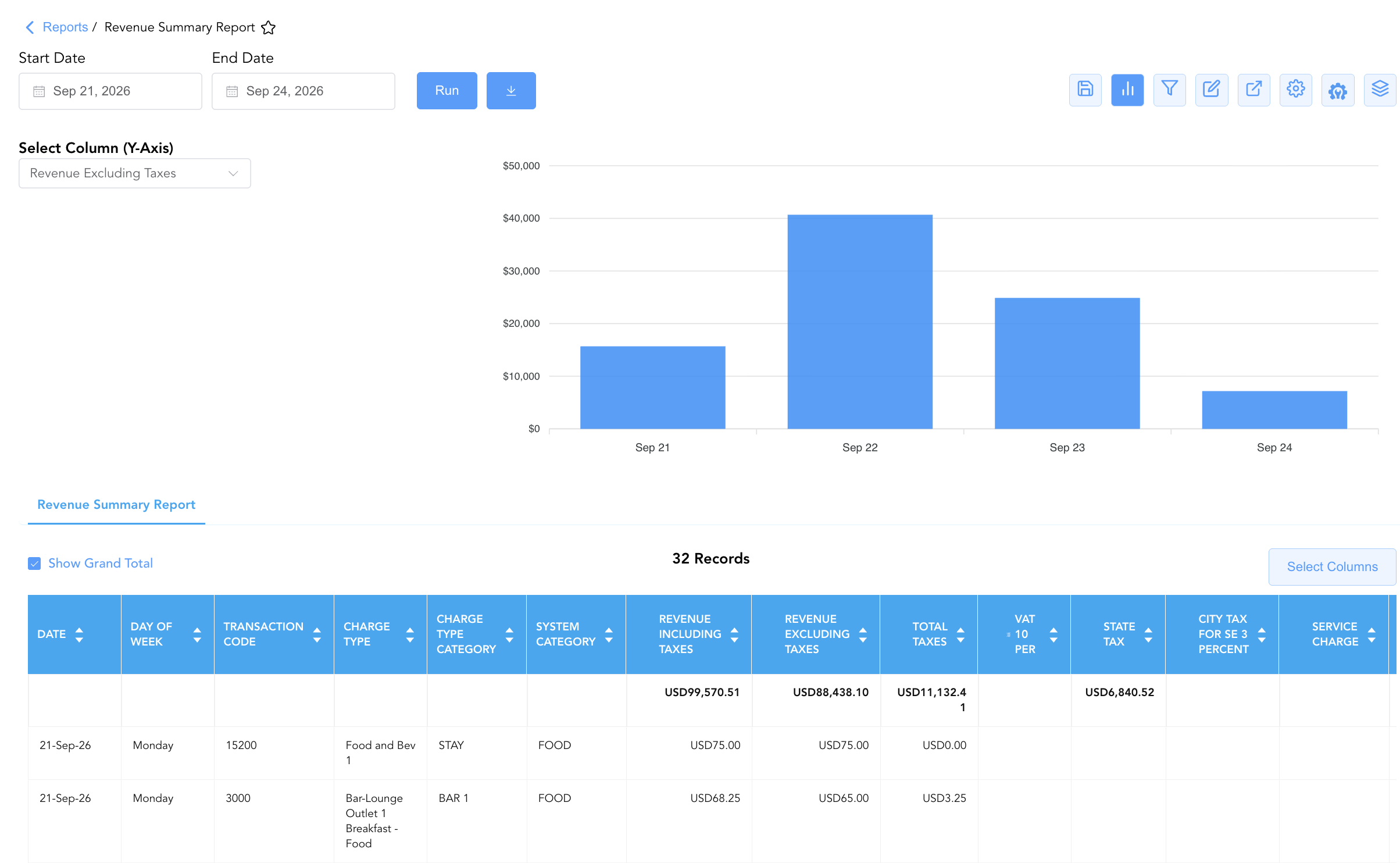Sort by DAY OF WEEK column
The height and width of the screenshot is (863, 1400).
point(197,634)
